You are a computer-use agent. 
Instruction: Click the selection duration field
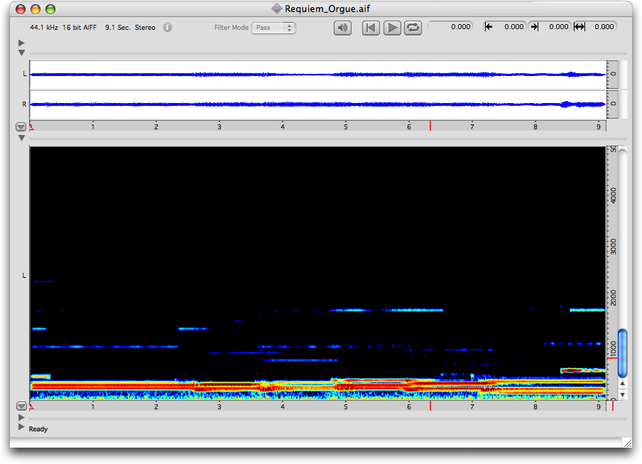[600, 27]
